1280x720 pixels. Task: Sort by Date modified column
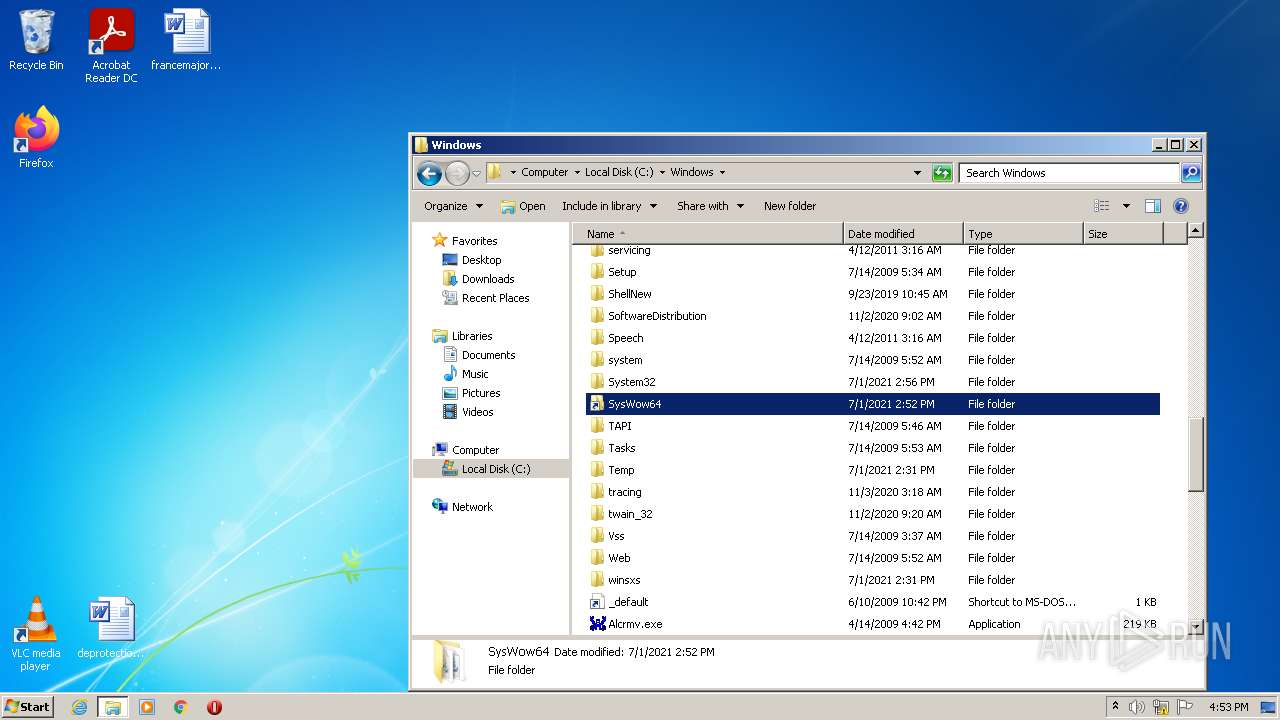904,234
